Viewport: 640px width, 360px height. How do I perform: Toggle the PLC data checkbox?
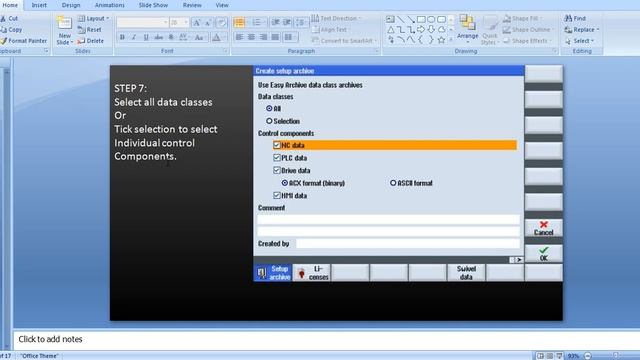277,158
